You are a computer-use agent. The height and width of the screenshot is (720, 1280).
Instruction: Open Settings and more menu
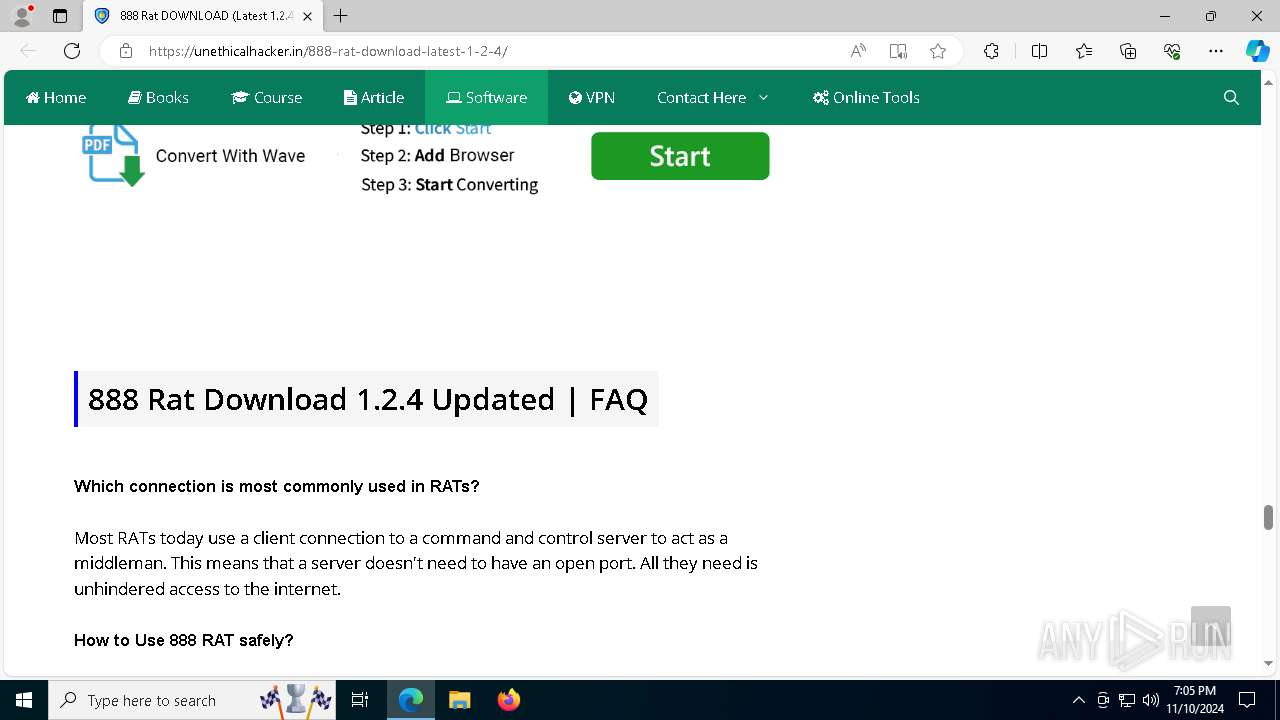click(x=1216, y=51)
